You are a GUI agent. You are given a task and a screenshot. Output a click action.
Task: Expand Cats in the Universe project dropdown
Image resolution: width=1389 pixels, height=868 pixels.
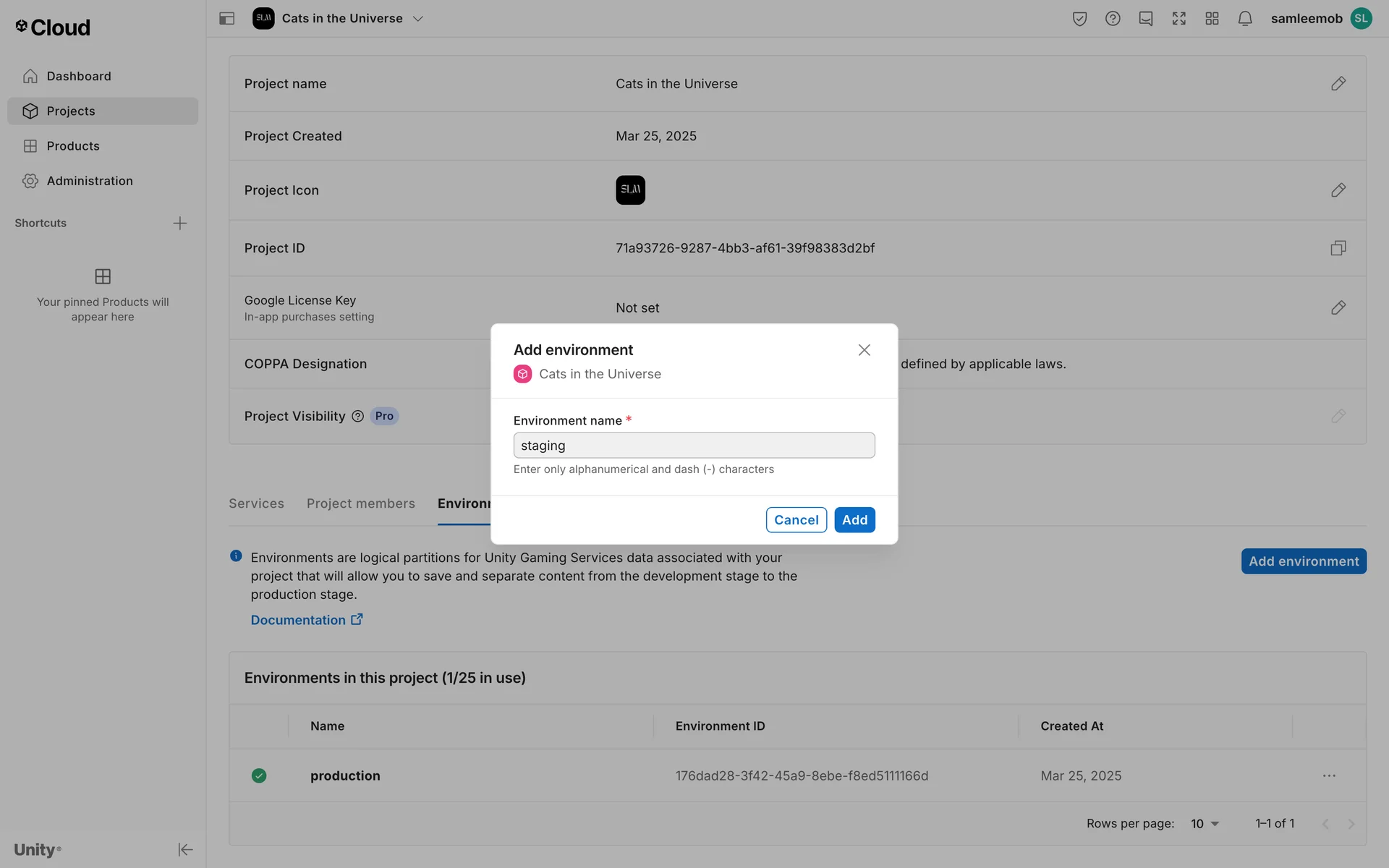[417, 19]
